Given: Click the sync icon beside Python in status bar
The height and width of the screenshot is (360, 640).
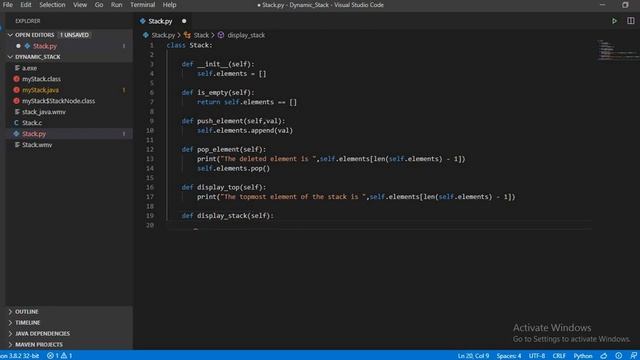Looking at the screenshot, I should tap(604, 356).
